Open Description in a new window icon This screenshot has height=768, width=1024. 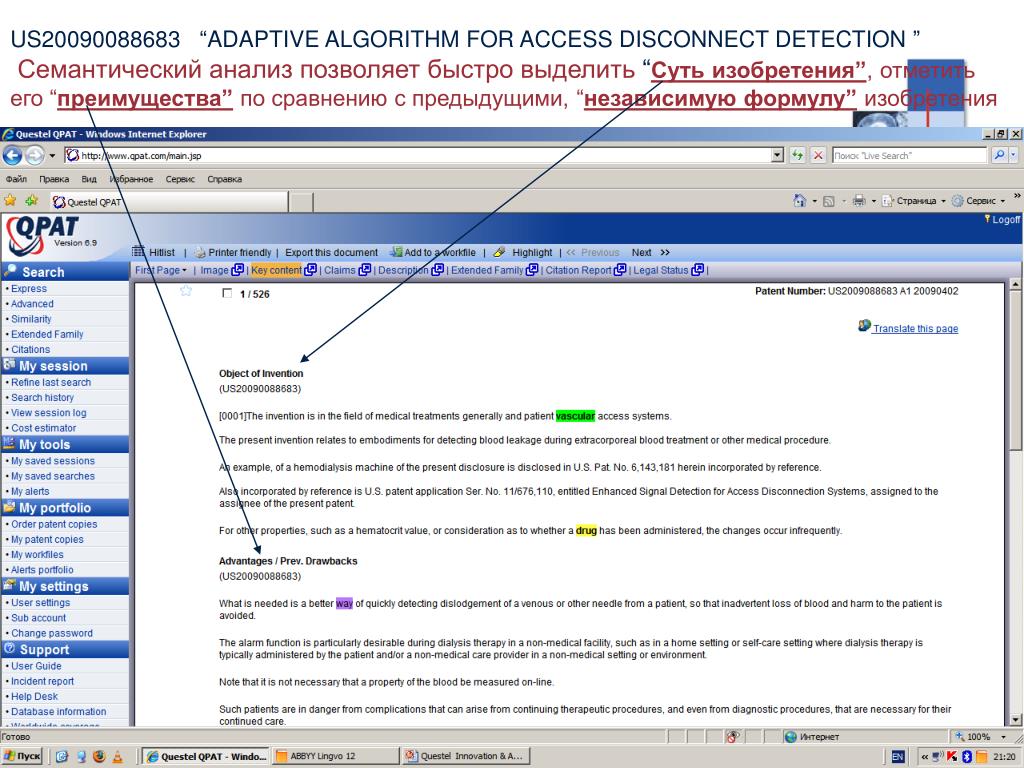pyautogui.click(x=438, y=270)
